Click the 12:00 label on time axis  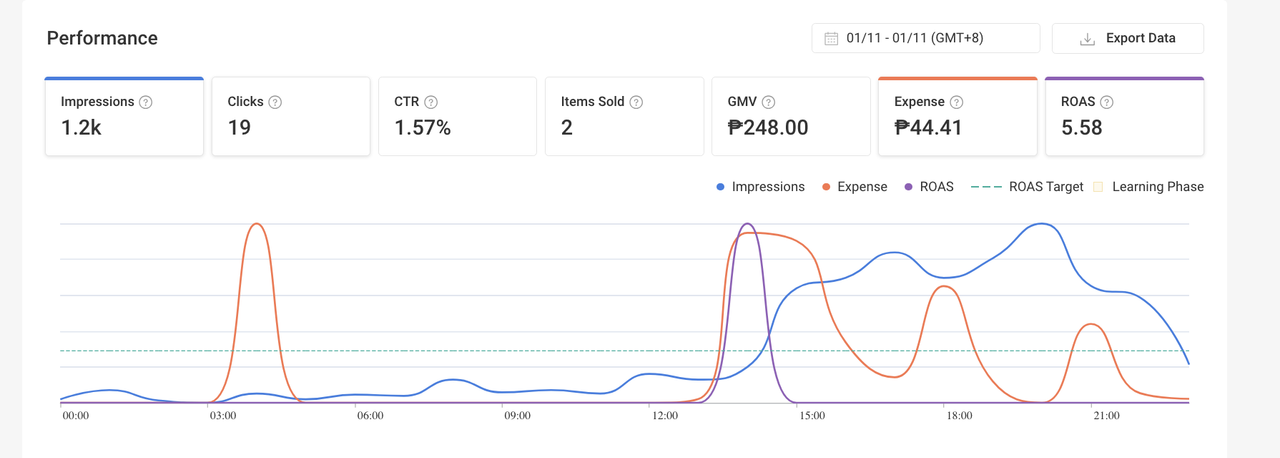pos(664,415)
